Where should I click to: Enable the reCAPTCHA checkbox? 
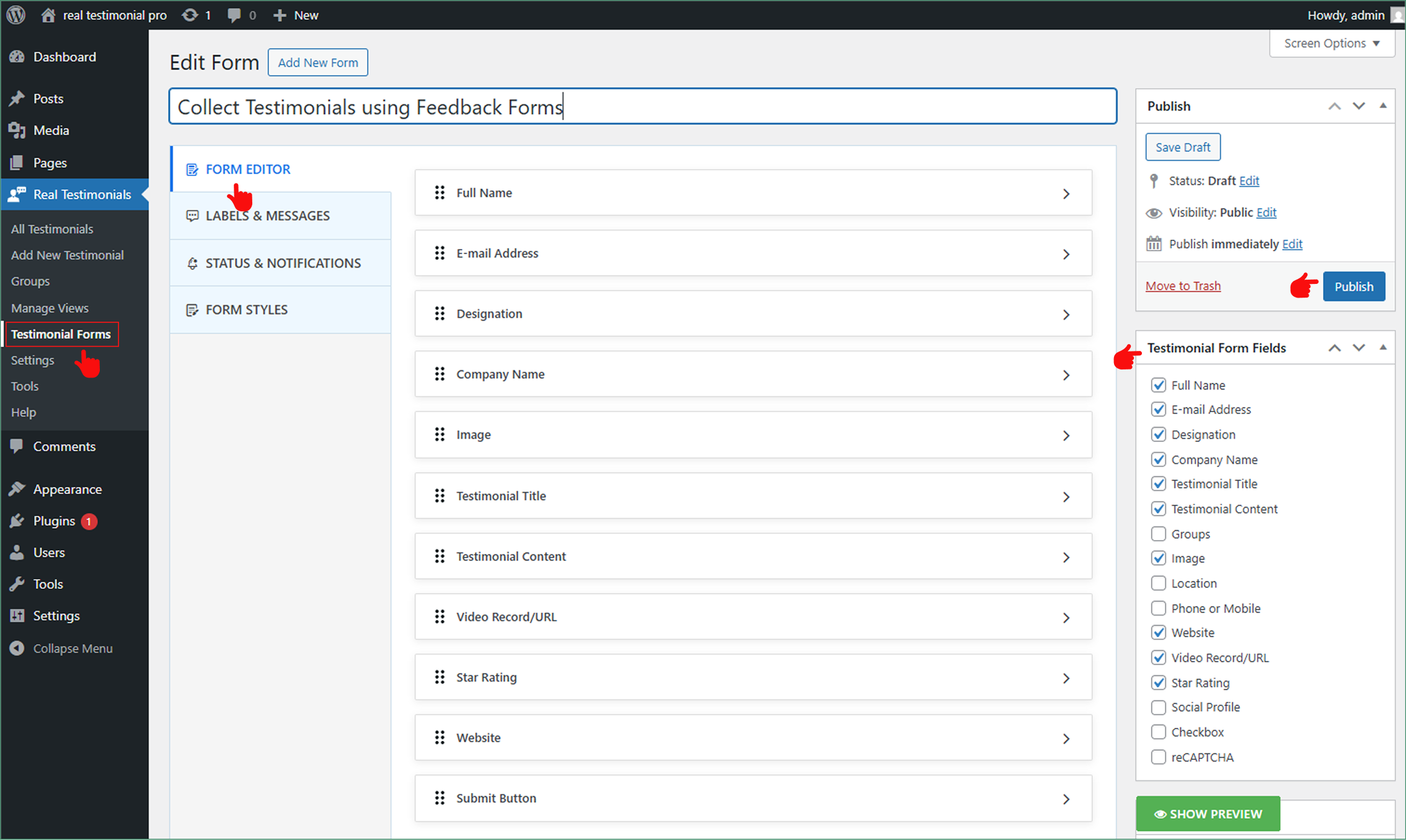(x=1159, y=757)
